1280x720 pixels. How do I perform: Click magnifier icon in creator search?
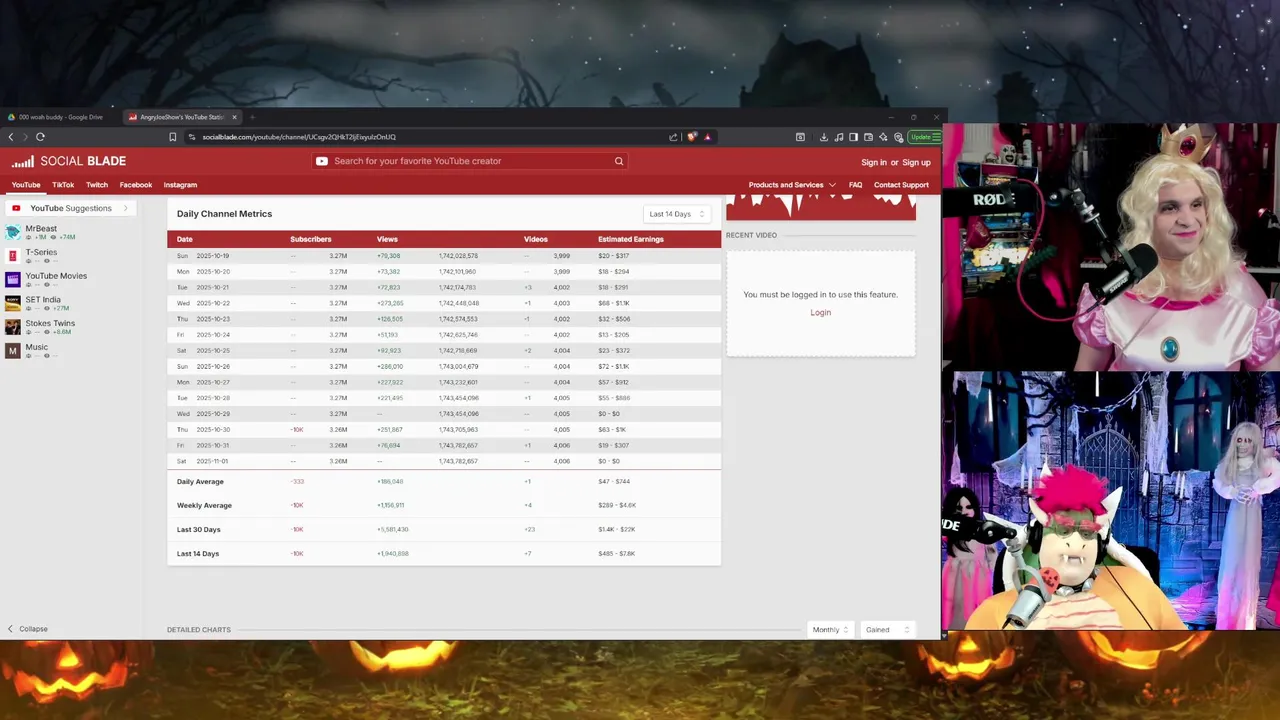[x=619, y=161]
